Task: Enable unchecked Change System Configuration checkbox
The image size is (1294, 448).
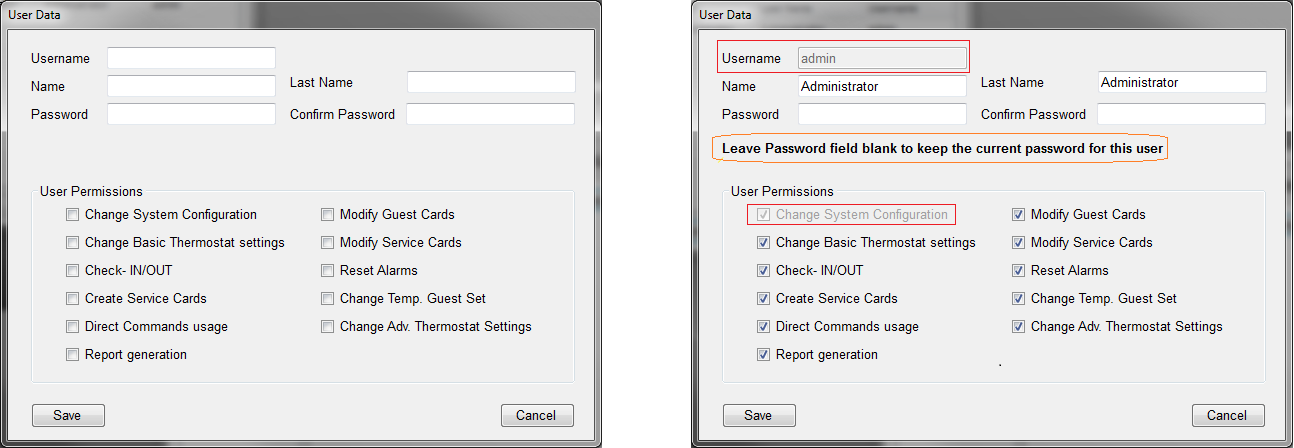Action: [x=72, y=214]
